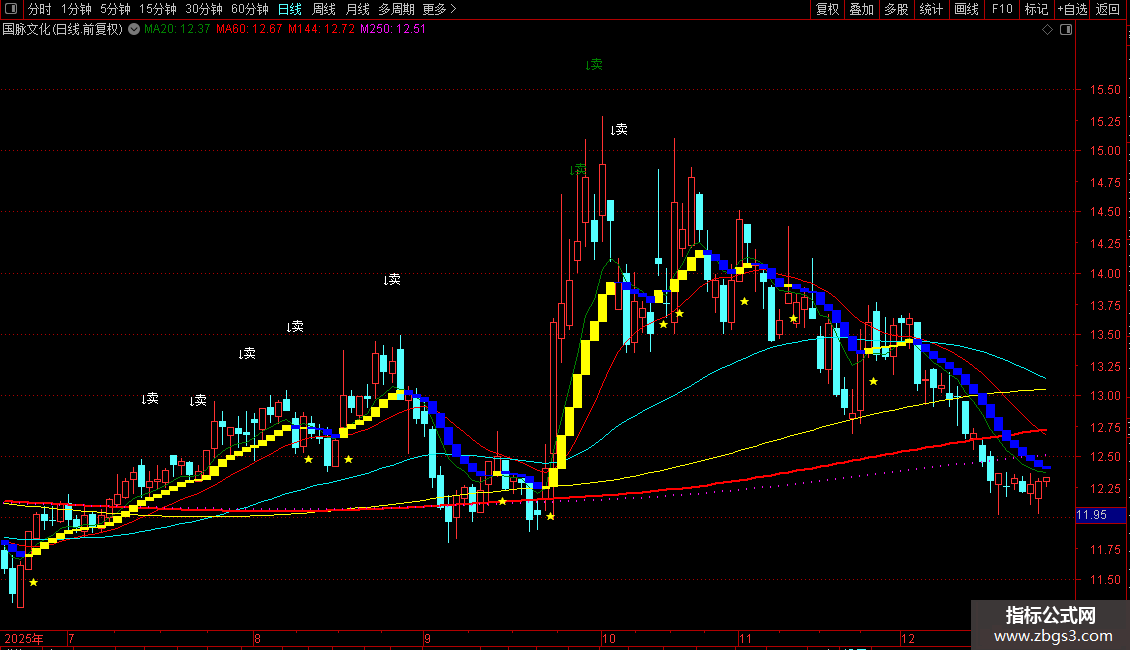
Task: Open the 统计 statistics tool
Action: click(931, 9)
